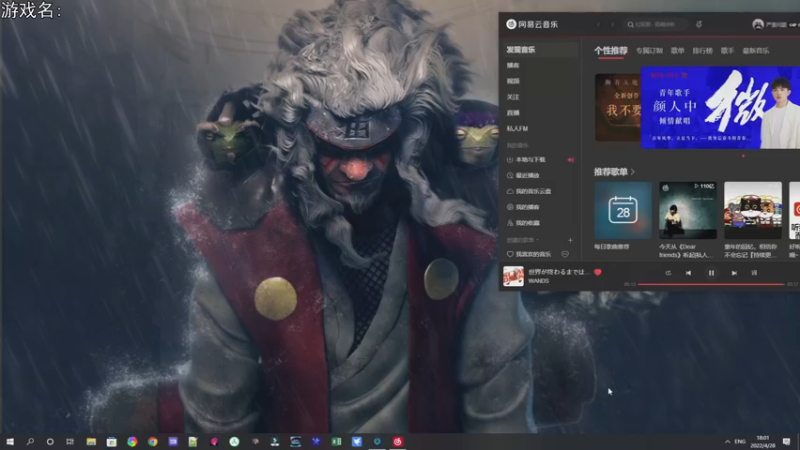Toggle the loop play mode button
This screenshot has height=450, width=800.
pyautogui.click(x=668, y=273)
